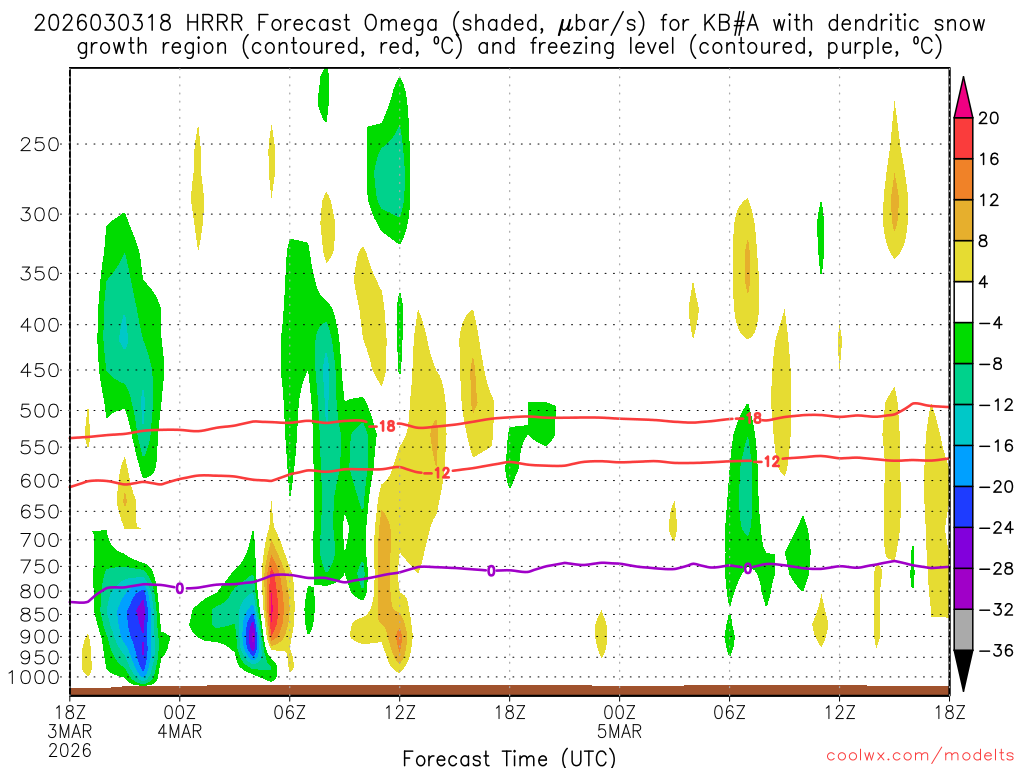This screenshot has height=768, width=1024.
Task: Select the '3MAR' date label
Action: click(x=70, y=731)
